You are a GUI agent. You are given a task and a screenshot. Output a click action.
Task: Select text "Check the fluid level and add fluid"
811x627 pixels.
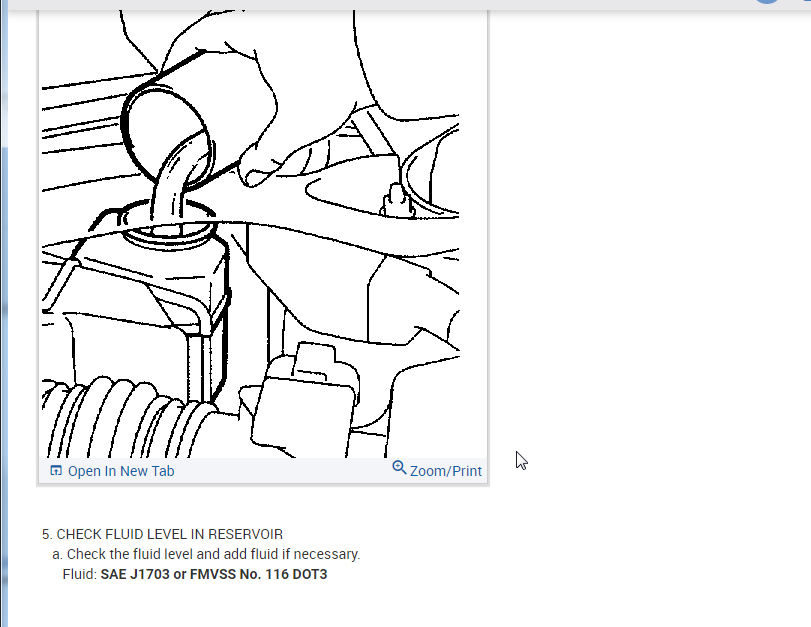pos(173,555)
